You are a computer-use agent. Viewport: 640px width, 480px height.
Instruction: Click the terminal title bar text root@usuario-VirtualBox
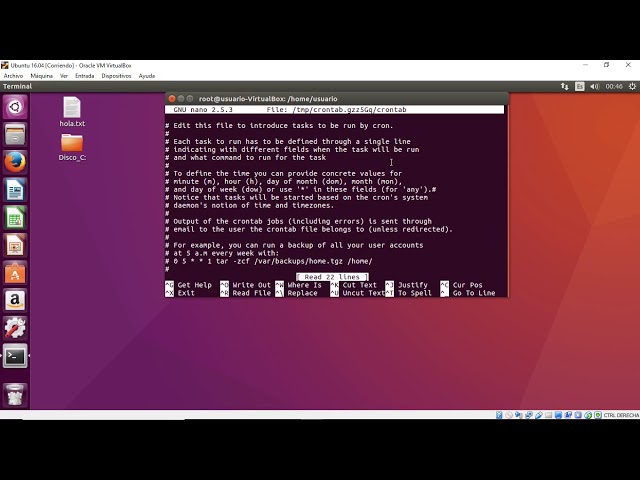268,99
